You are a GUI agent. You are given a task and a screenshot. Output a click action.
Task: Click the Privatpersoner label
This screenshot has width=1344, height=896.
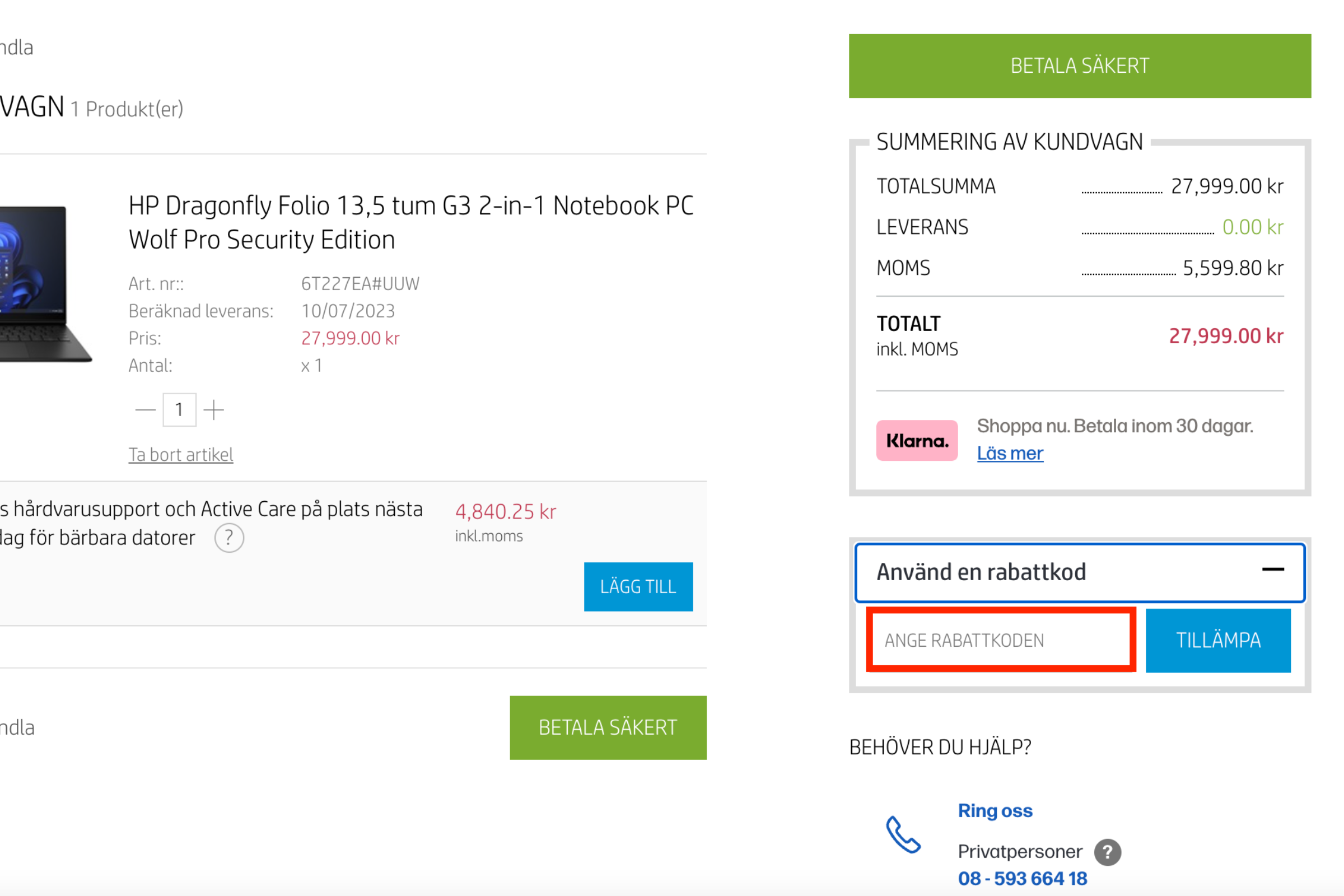pyautogui.click(x=1020, y=851)
